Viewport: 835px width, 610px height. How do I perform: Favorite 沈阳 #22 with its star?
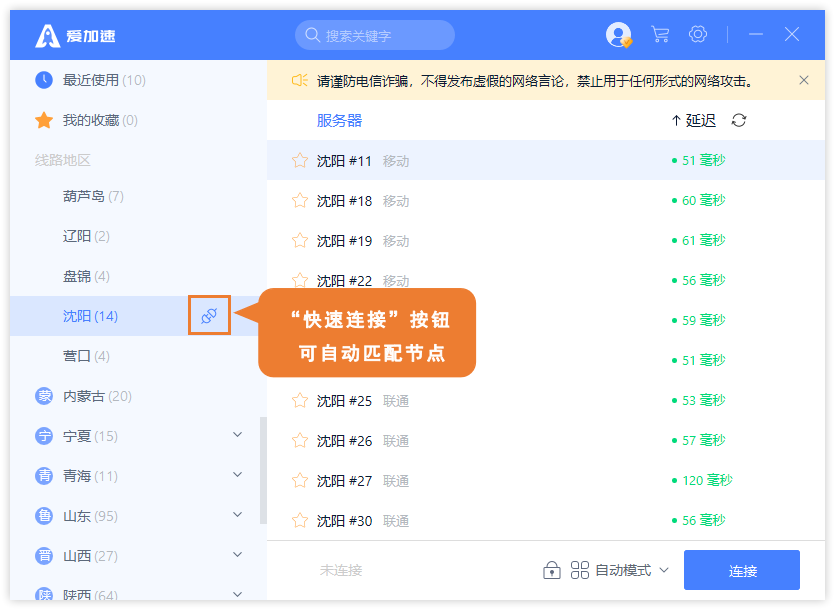(x=300, y=280)
